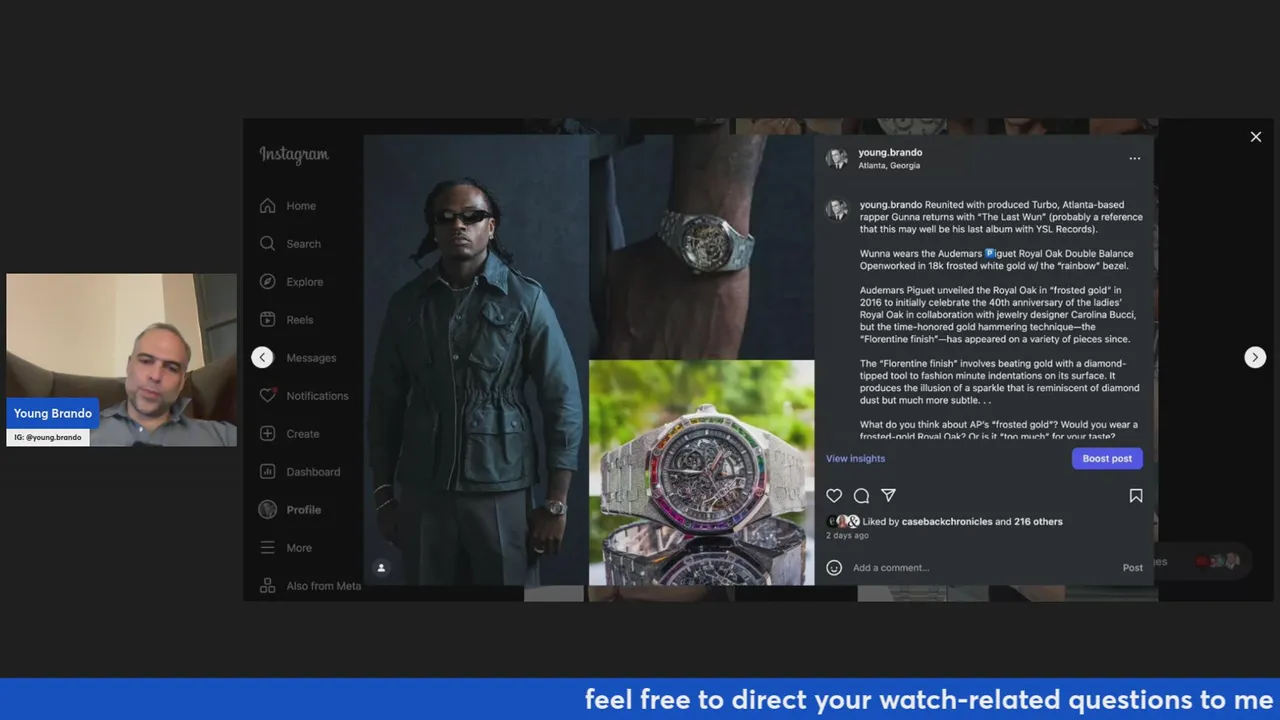Screen dimensions: 1280x720
Task: Select Reels menu label
Action: coord(300,320)
